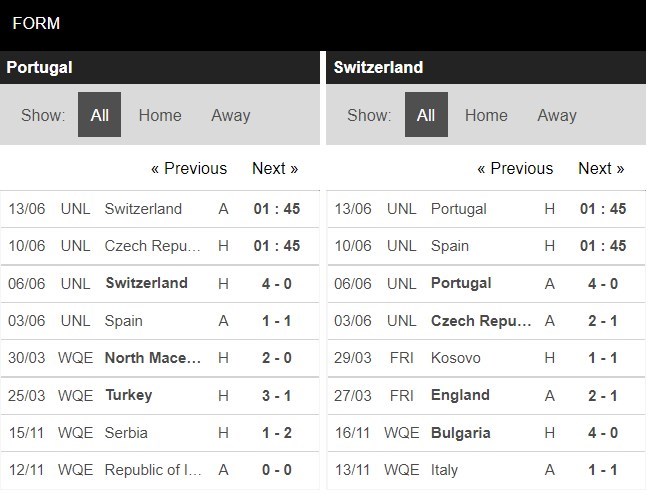648x499 pixels.
Task: Open the 4 - 0 Switzerland result for Portugal
Action: point(160,284)
